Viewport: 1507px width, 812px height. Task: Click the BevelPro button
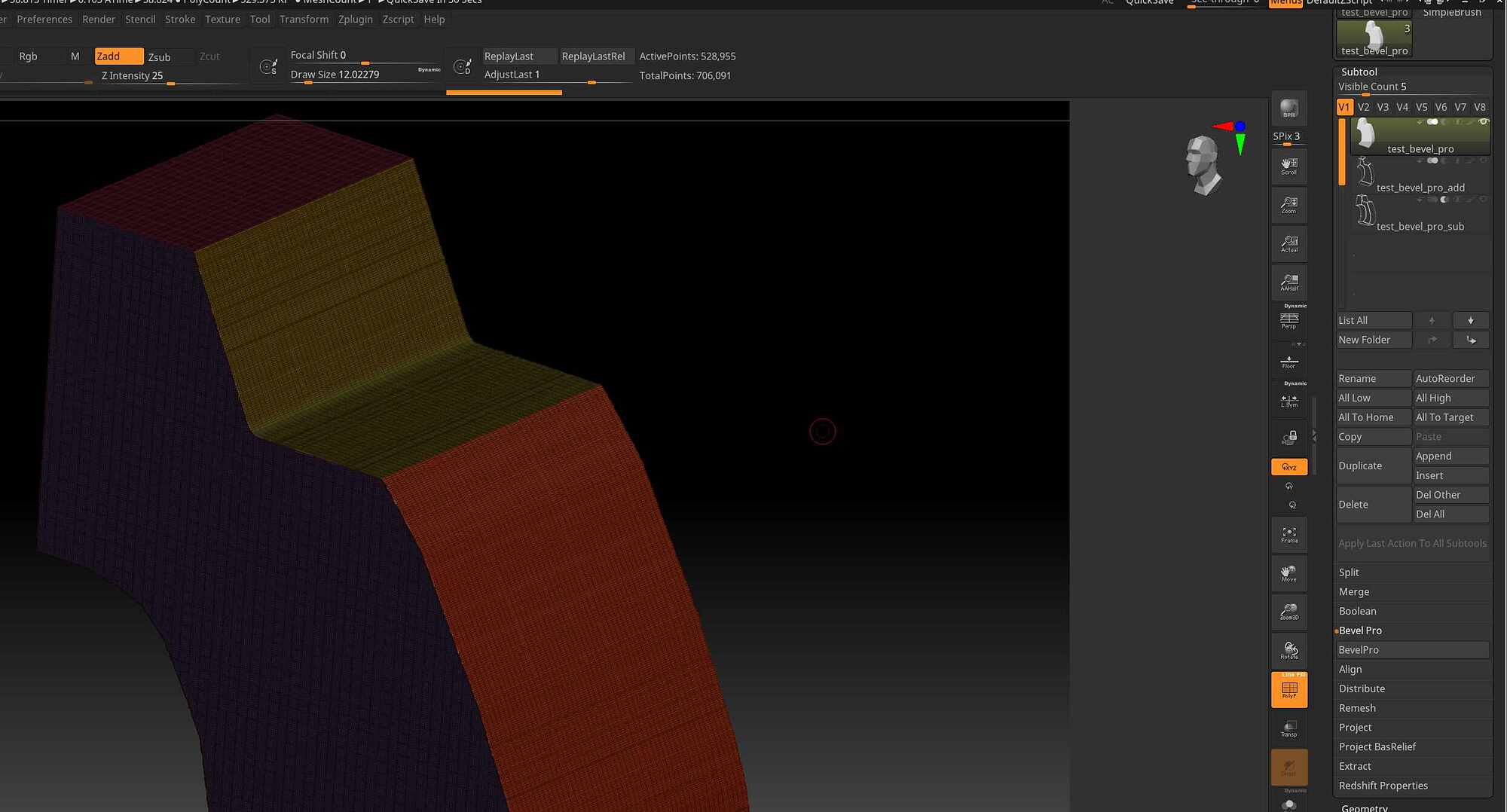(x=1411, y=649)
